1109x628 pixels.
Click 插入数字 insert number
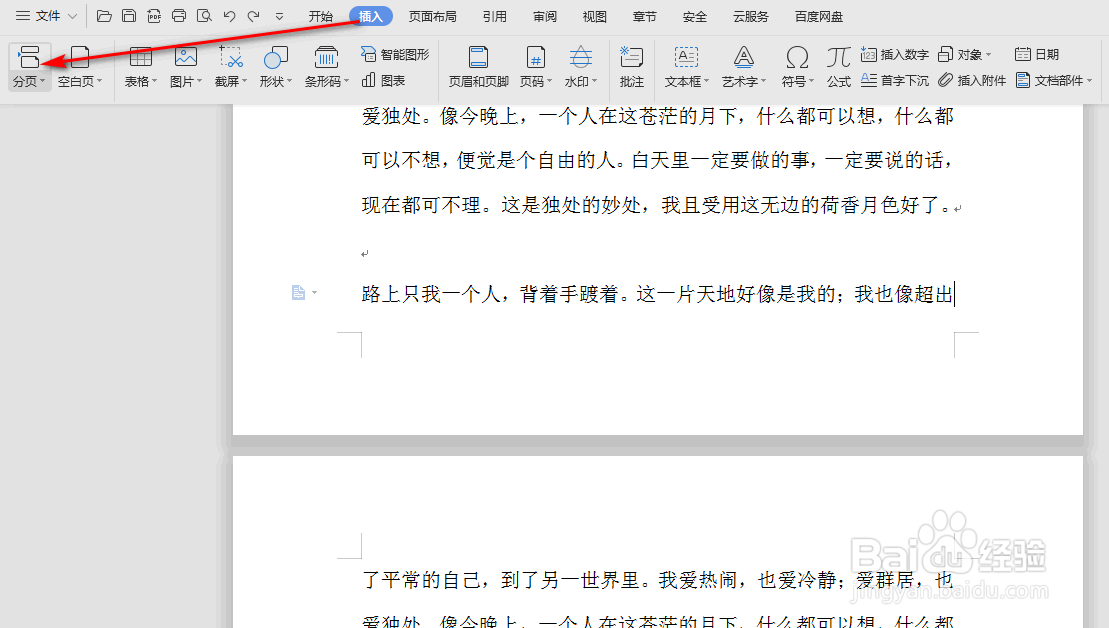point(895,54)
